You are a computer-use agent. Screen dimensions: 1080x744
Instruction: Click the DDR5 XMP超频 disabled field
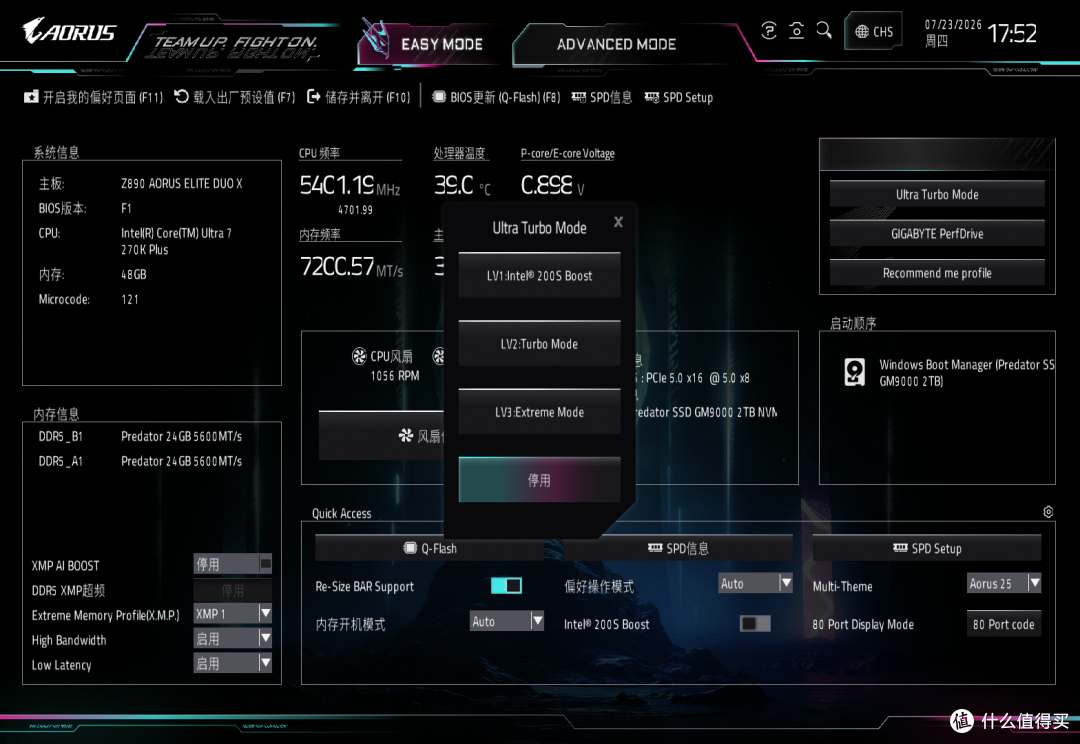pyautogui.click(x=233, y=590)
